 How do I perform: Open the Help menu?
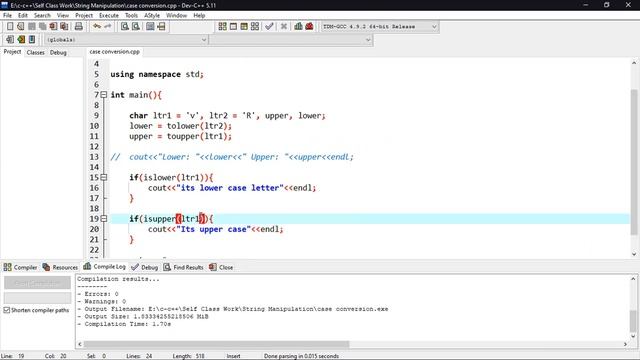click(x=199, y=16)
